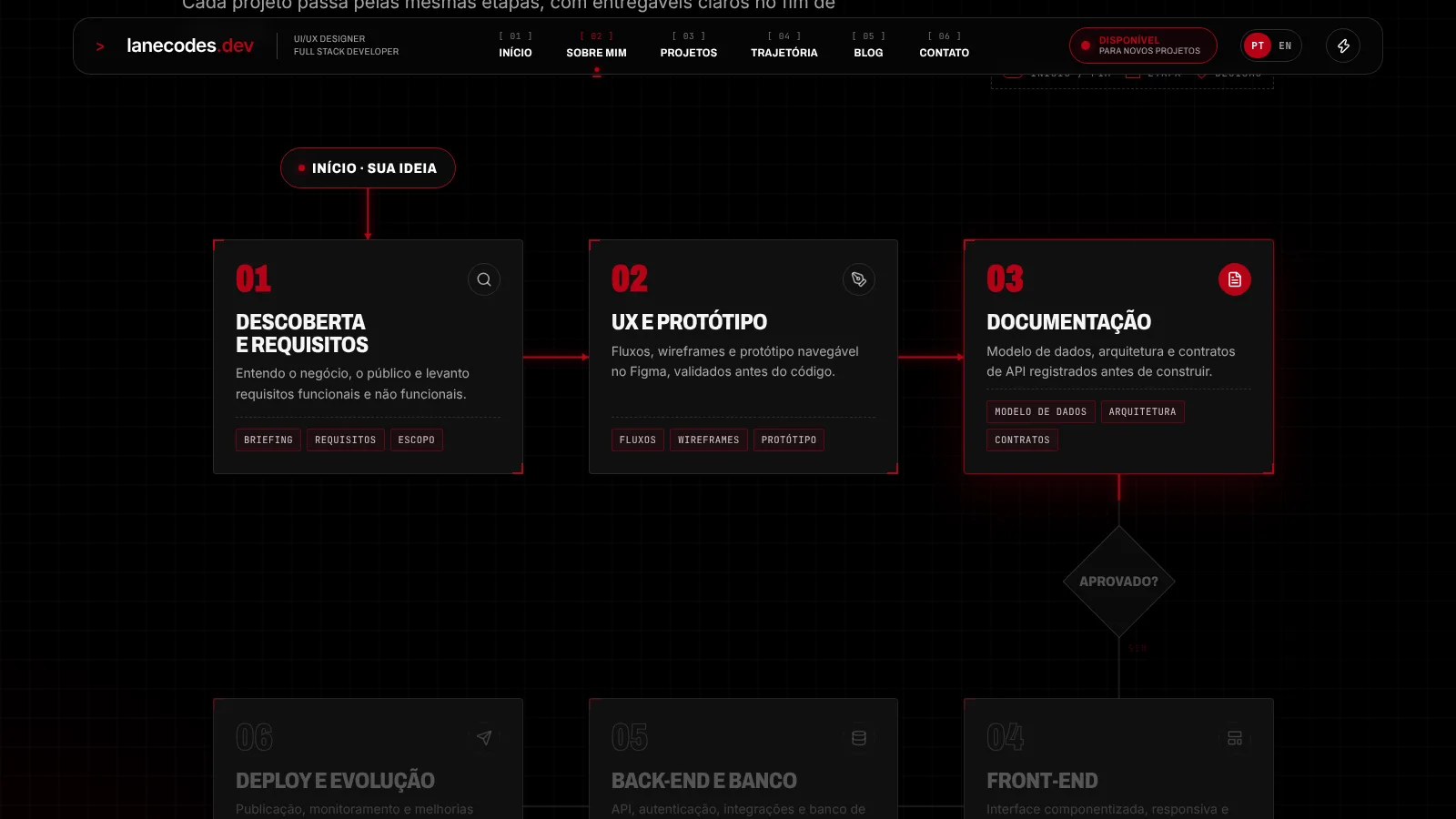Click the Deploy e Evolução heading
The image size is (1456, 819).
pos(335,781)
